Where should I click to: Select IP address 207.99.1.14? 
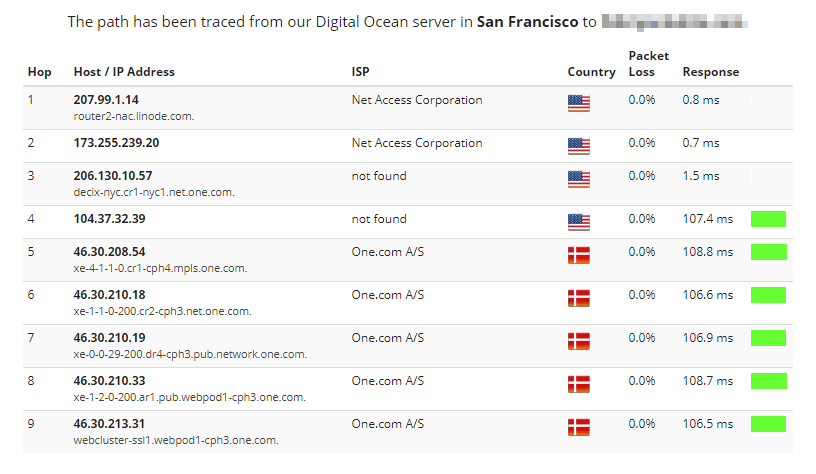point(106,100)
